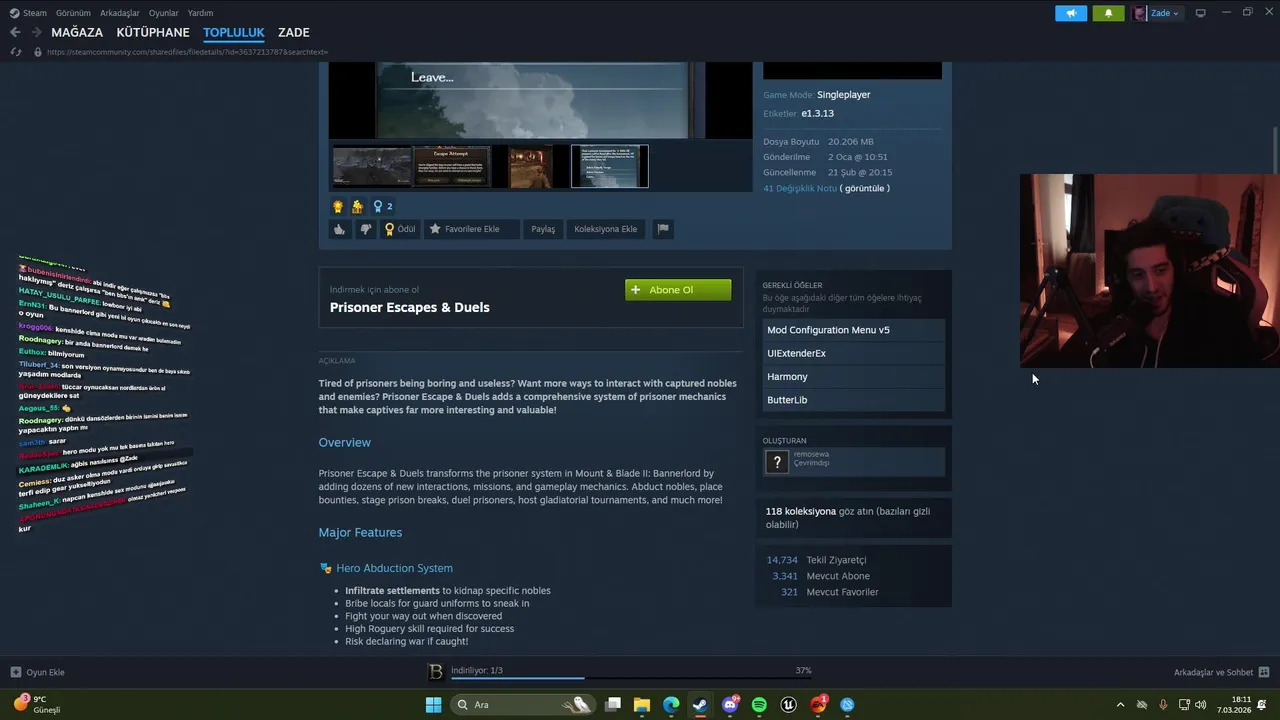Click Favorilere Ekle button

click(471, 229)
